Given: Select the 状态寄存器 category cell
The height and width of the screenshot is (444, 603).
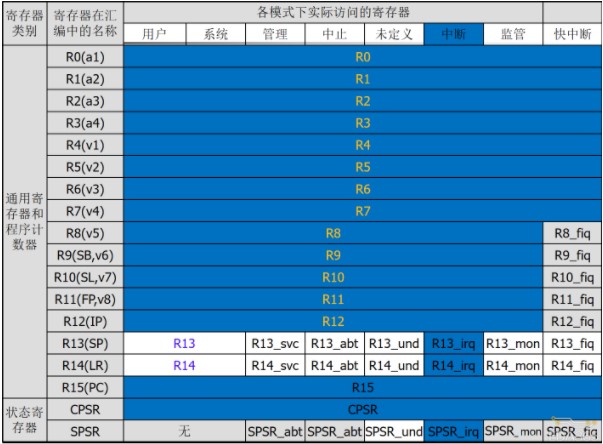Looking at the screenshot, I should tap(25, 420).
